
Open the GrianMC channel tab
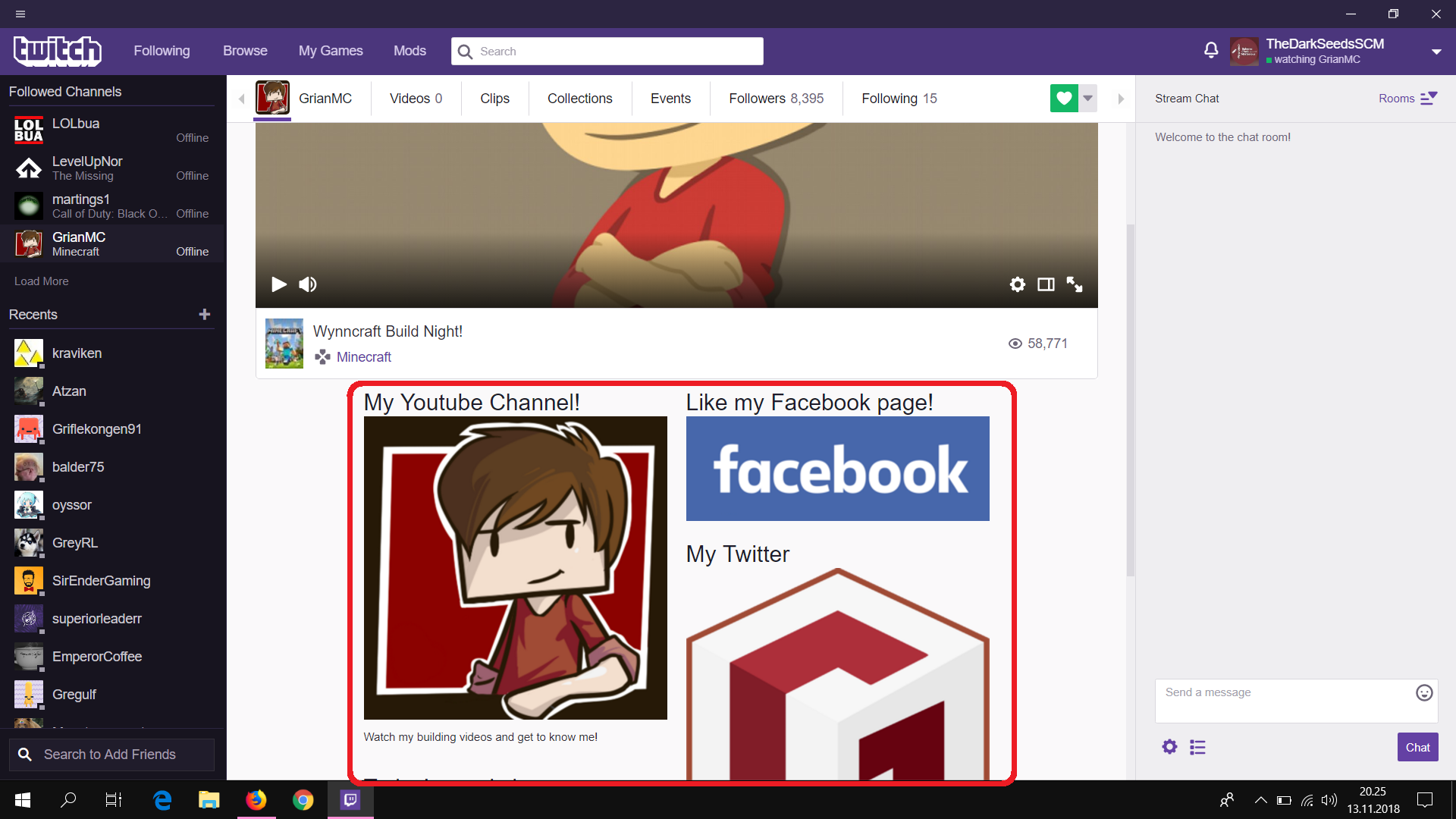304,99
